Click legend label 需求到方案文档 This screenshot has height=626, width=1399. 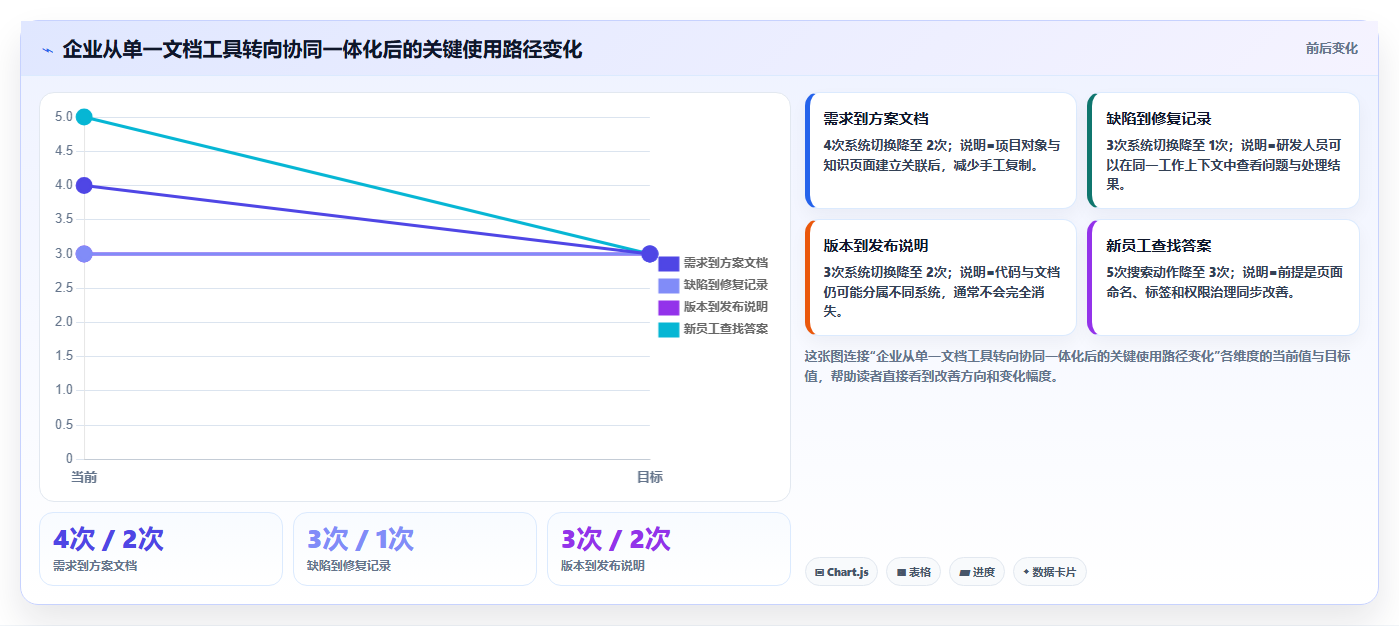726,263
